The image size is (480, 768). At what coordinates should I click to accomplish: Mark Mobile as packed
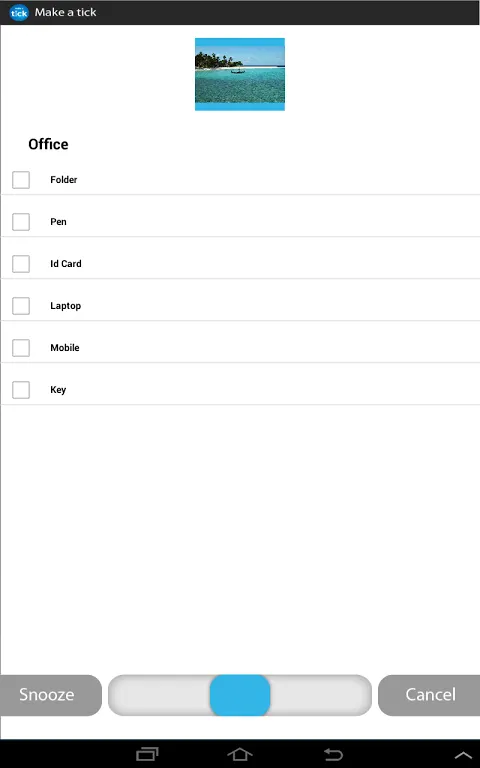tap(21, 348)
